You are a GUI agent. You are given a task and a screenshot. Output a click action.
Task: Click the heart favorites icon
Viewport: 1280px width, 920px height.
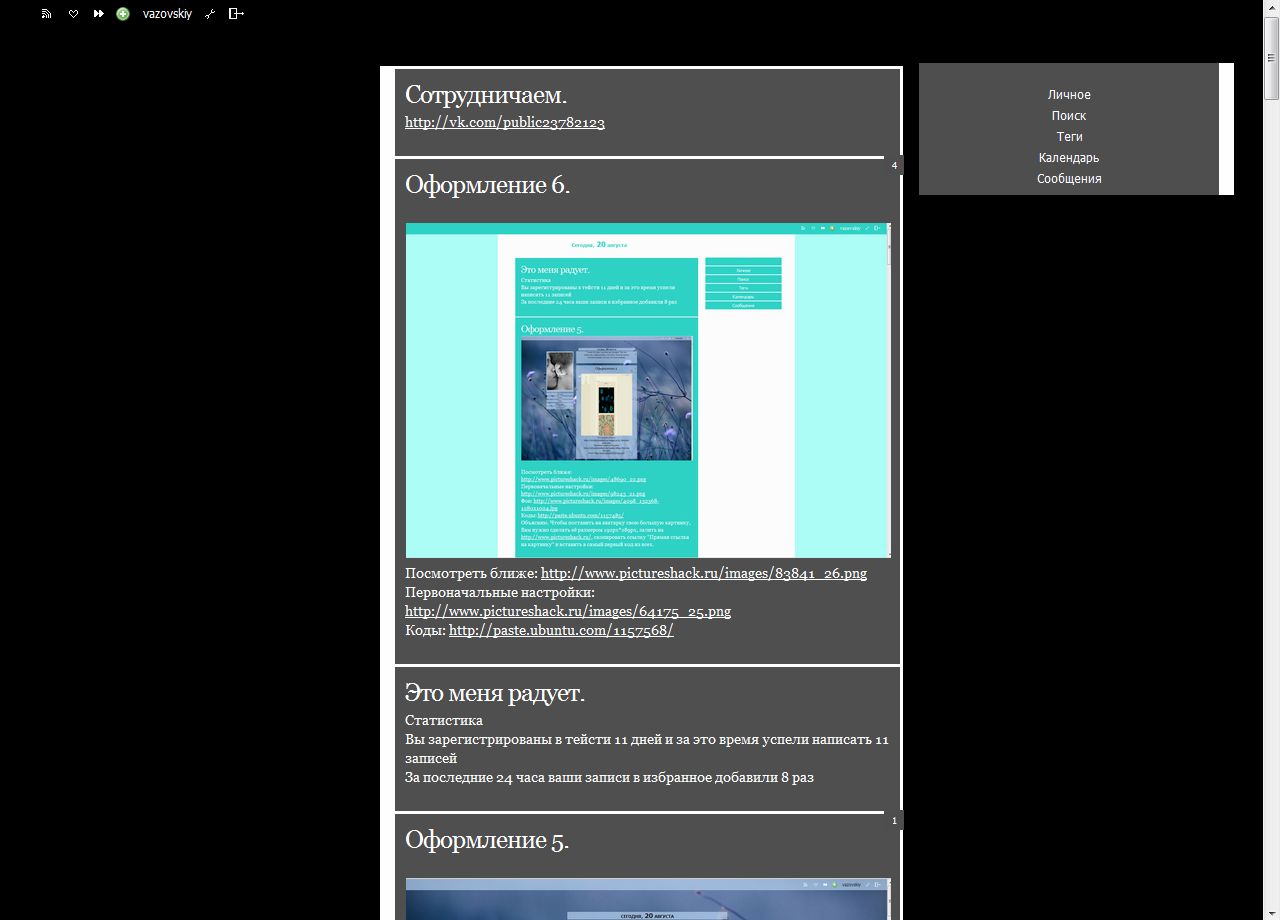(73, 14)
